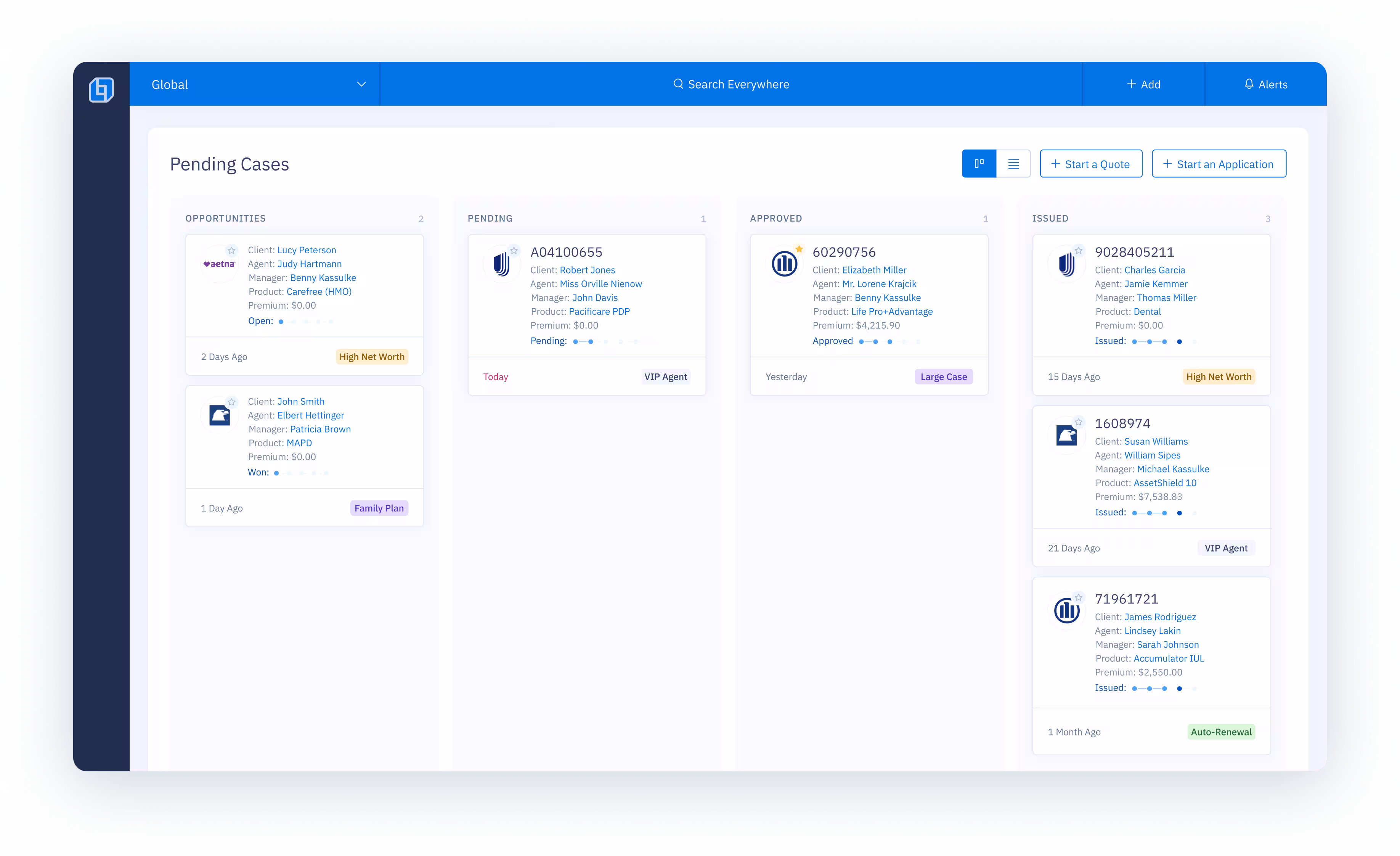Open client Robert Jones link
The image size is (1400, 856).
pyautogui.click(x=587, y=270)
